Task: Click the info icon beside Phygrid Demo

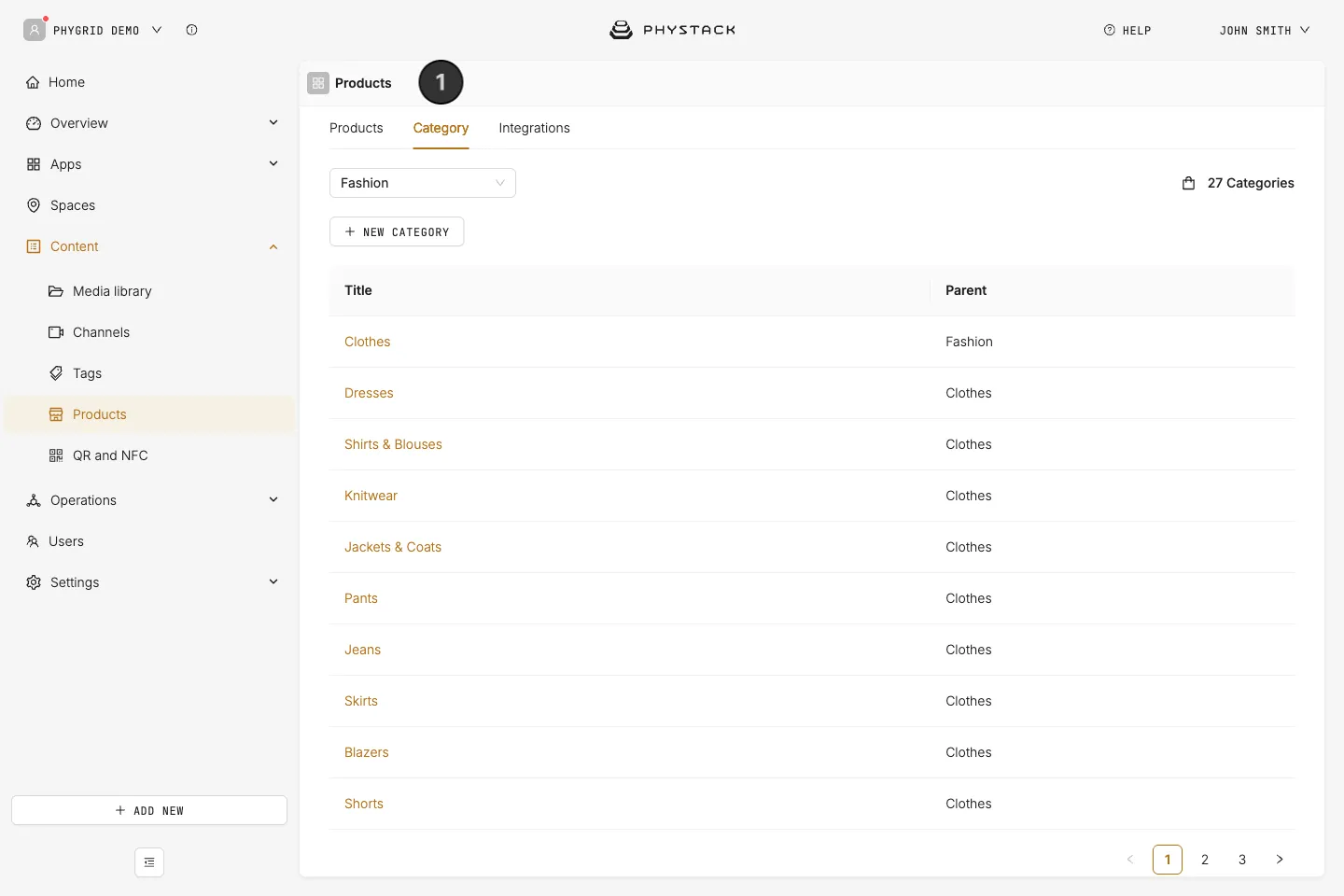Action: [191, 30]
